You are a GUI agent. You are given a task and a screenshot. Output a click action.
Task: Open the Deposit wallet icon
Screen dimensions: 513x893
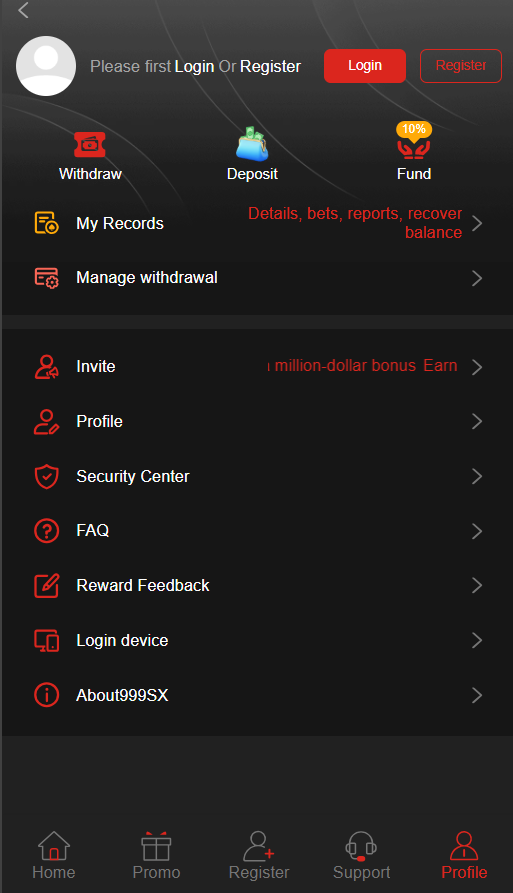pyautogui.click(x=252, y=144)
